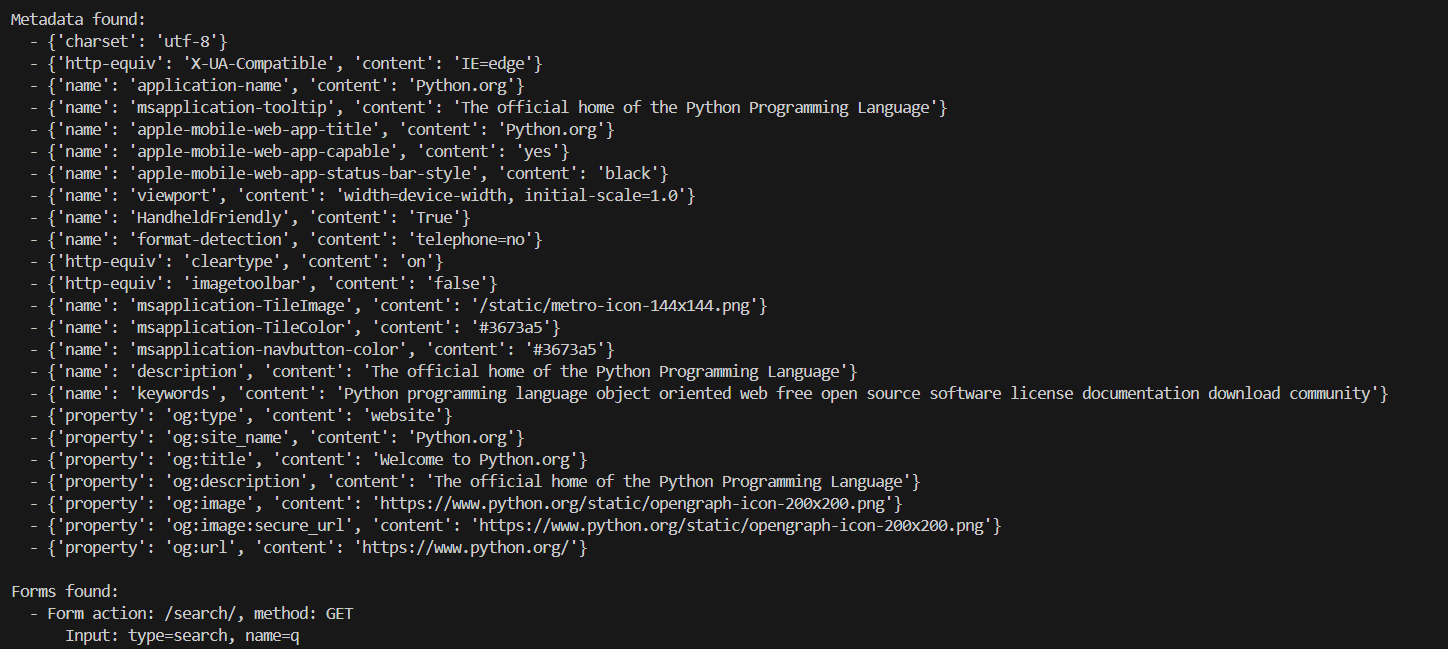The image size is (1448, 649).
Task: Click the application-name Python.org entry
Action: point(277,85)
